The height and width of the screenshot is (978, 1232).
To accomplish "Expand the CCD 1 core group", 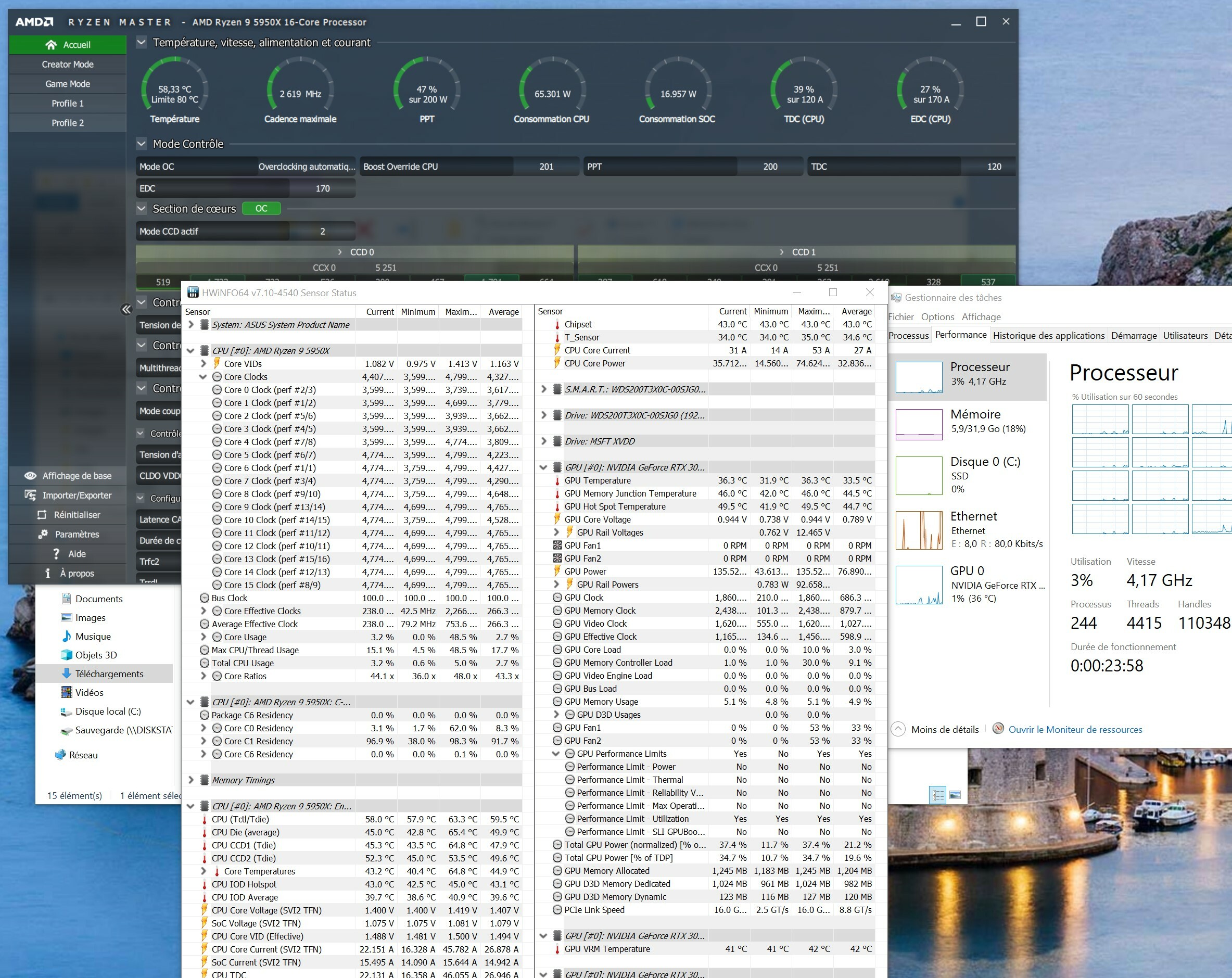I will tap(782, 252).
